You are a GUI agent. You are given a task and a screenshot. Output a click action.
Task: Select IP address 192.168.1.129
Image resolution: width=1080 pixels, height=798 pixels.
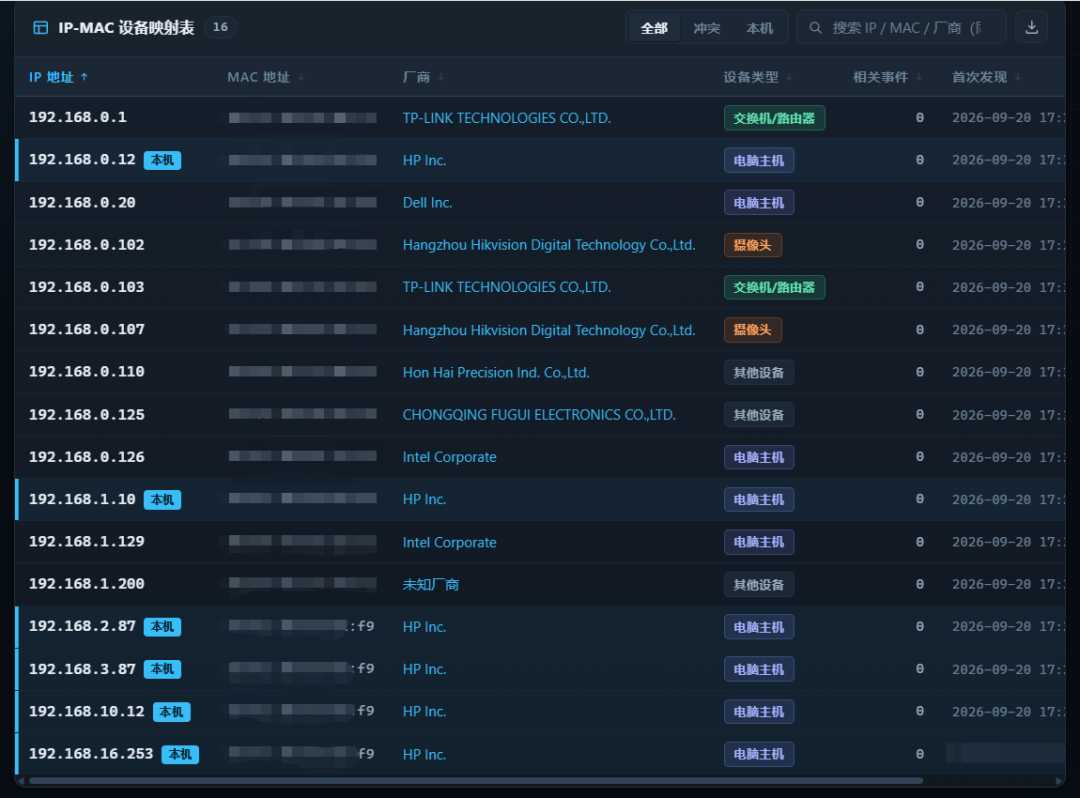[x=87, y=542]
